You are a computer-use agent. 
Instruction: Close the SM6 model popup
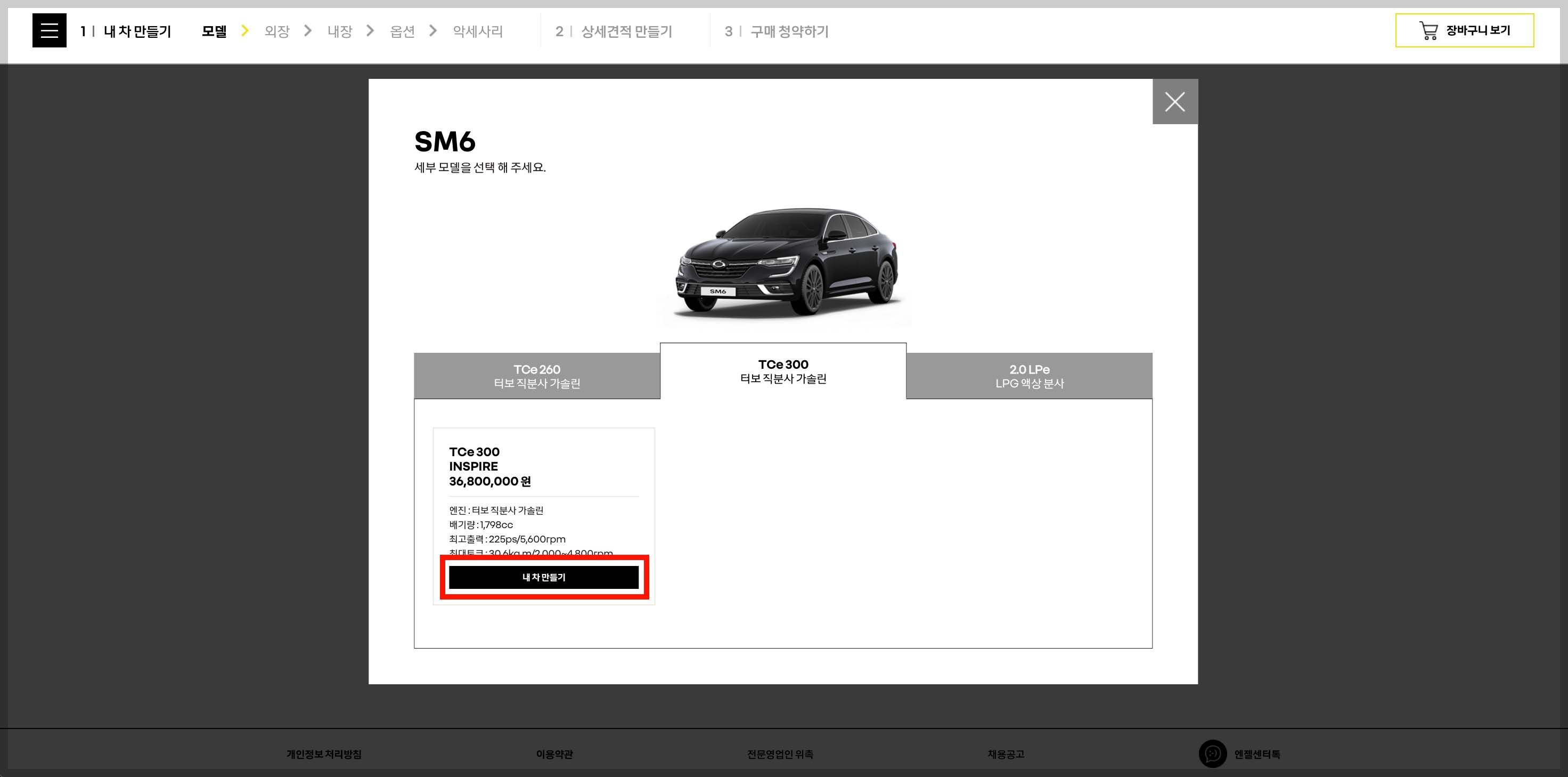click(x=1174, y=102)
